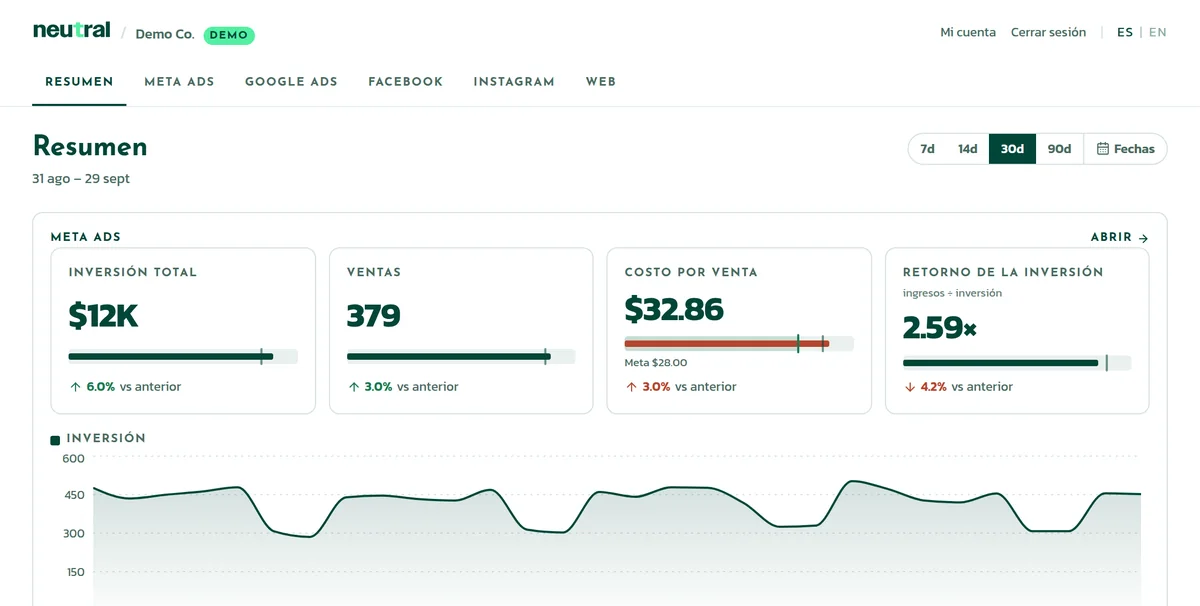Click down arrow next to 4.2%
Viewport: 1200px width, 606px height.
(909, 387)
